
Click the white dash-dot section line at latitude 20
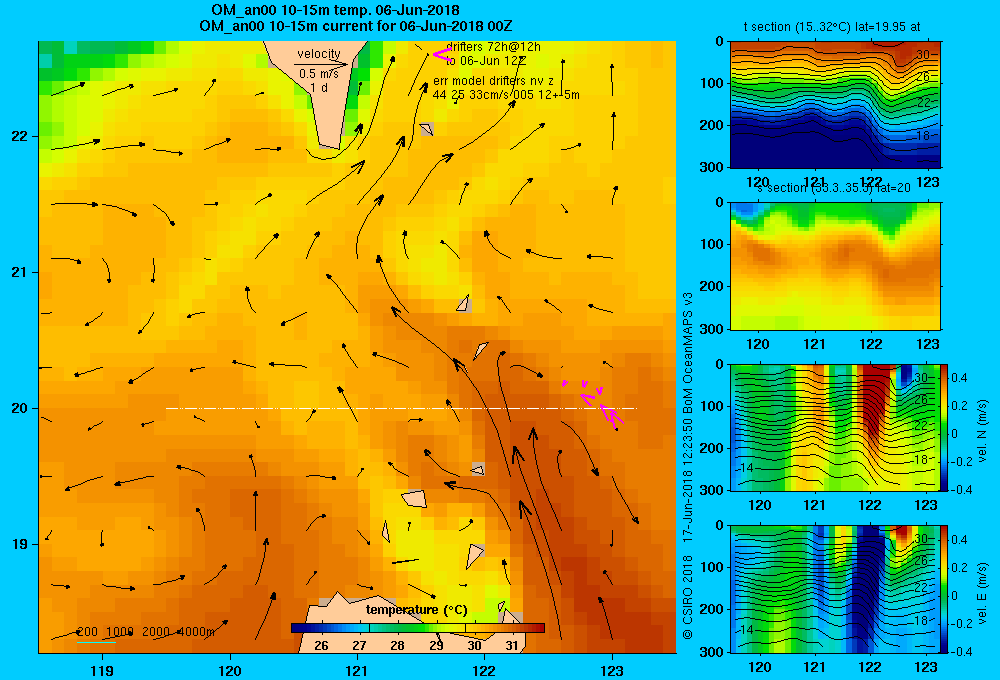401,408
